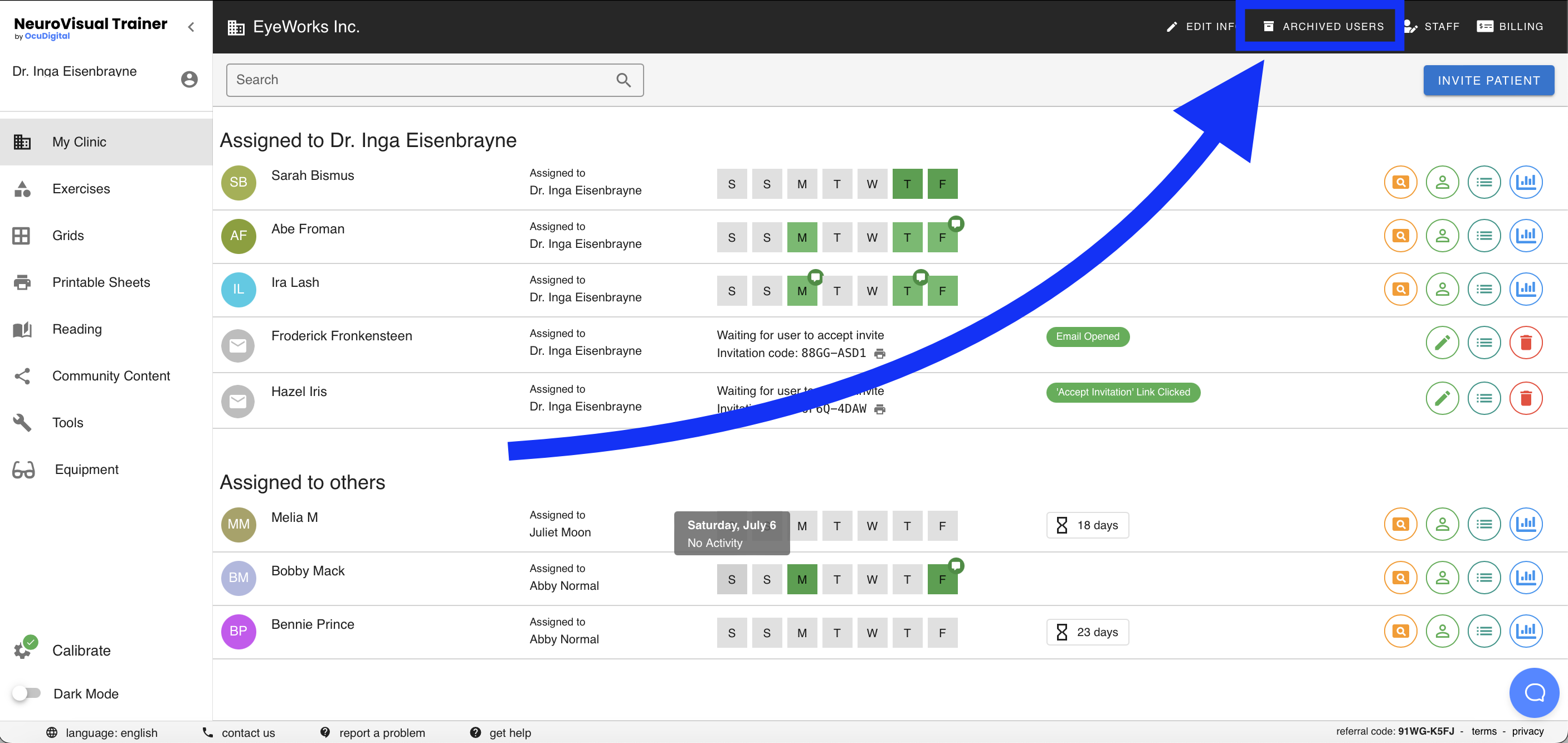Go to Exercises section
Screen dimensions: 1568x743
tap(106, 189)
